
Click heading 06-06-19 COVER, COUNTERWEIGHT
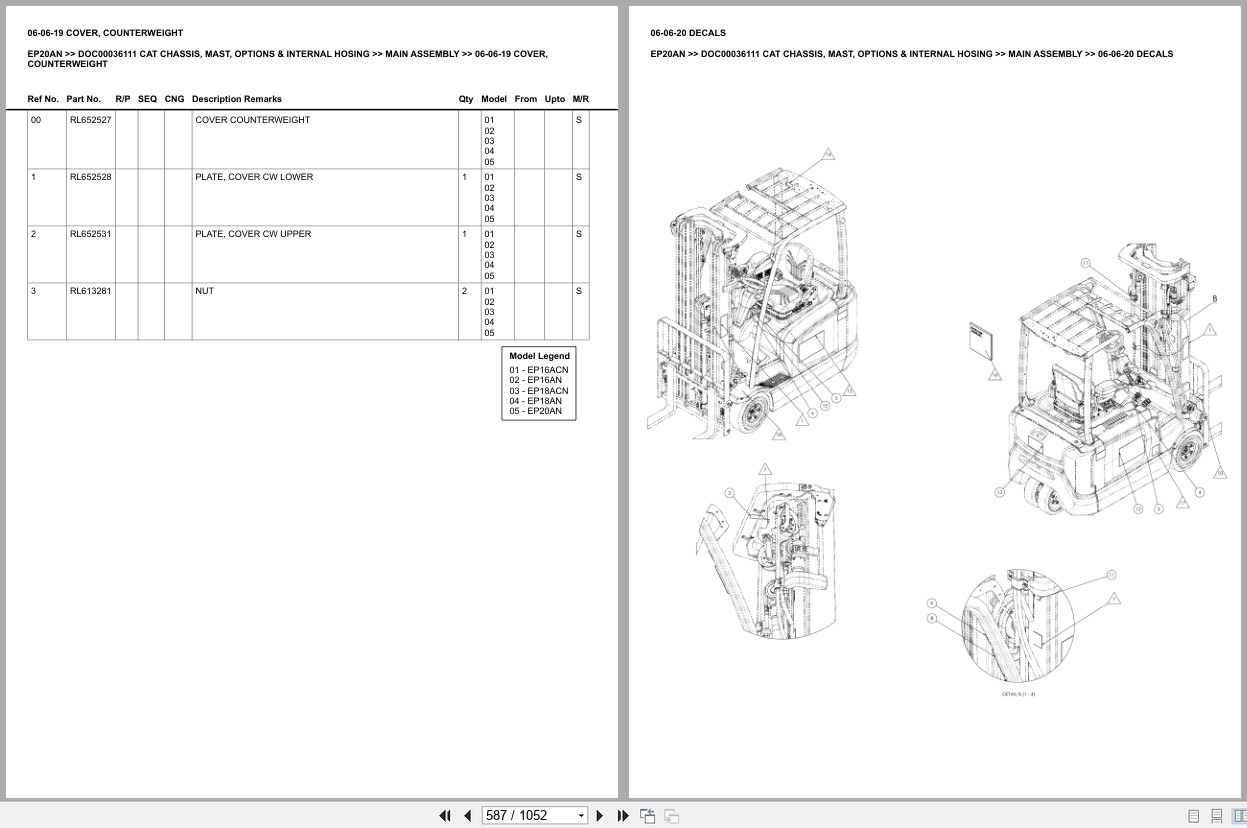(x=105, y=33)
